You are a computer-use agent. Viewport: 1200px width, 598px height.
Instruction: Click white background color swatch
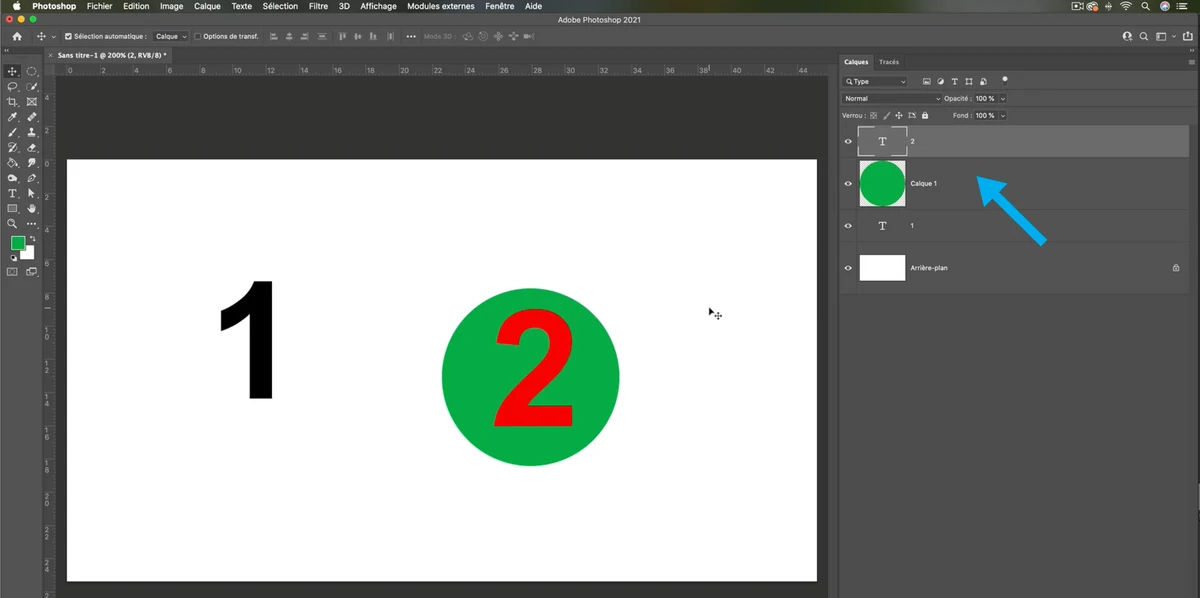point(29,254)
